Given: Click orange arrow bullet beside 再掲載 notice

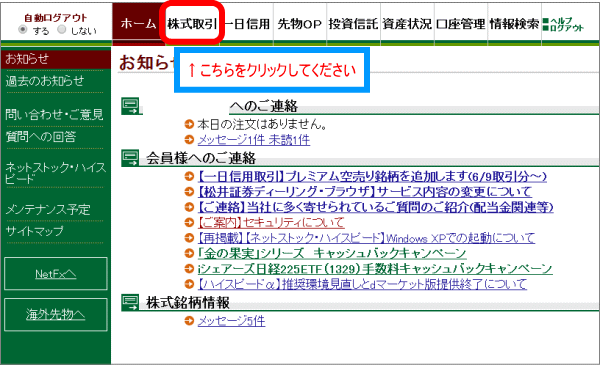Looking at the screenshot, I should coord(189,238).
